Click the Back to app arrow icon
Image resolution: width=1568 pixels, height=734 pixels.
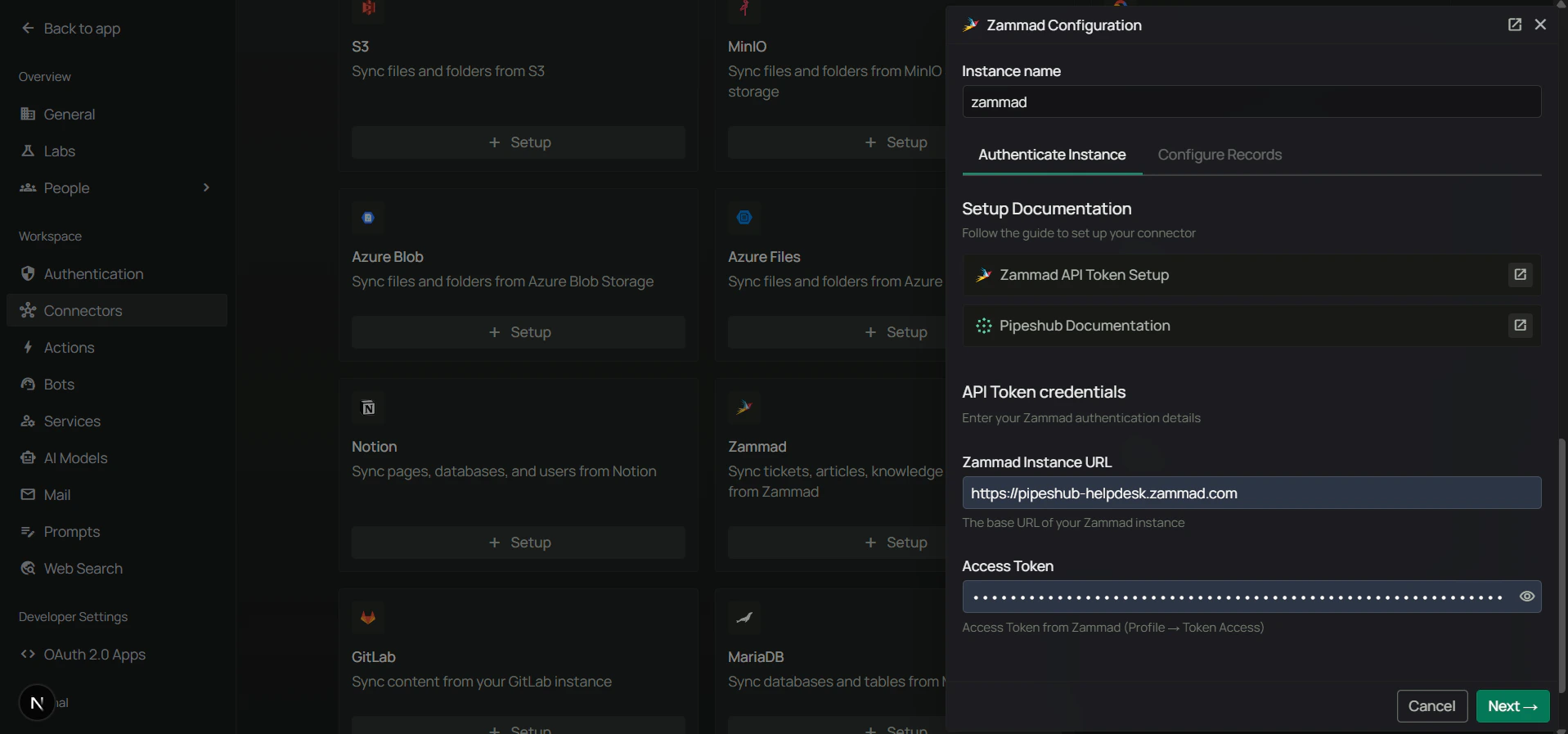pyautogui.click(x=28, y=28)
